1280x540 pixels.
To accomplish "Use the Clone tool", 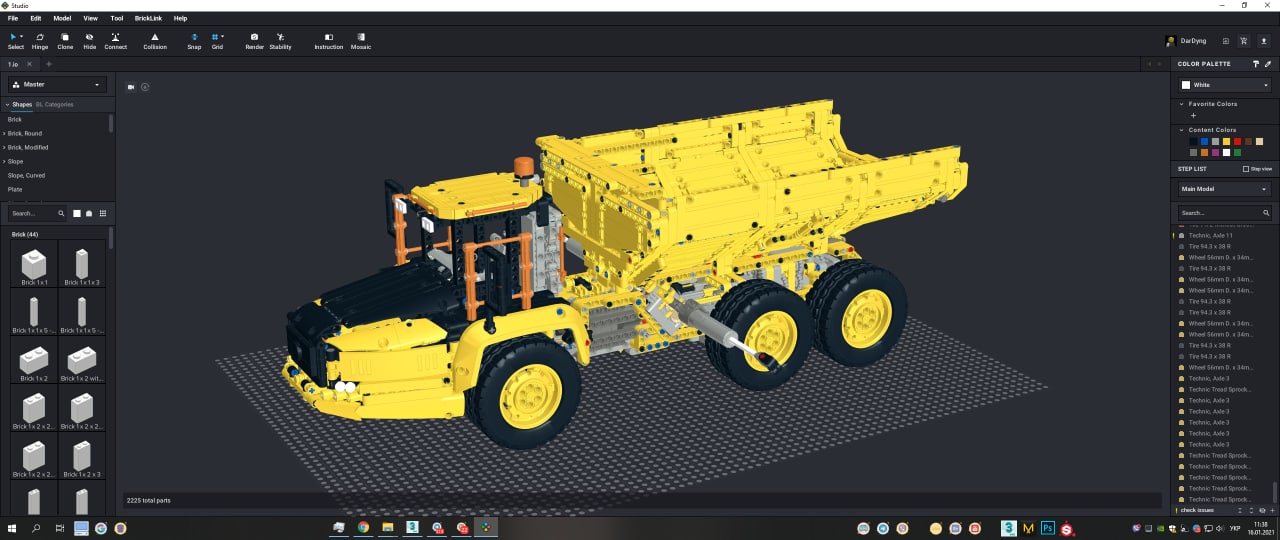I will [65, 41].
